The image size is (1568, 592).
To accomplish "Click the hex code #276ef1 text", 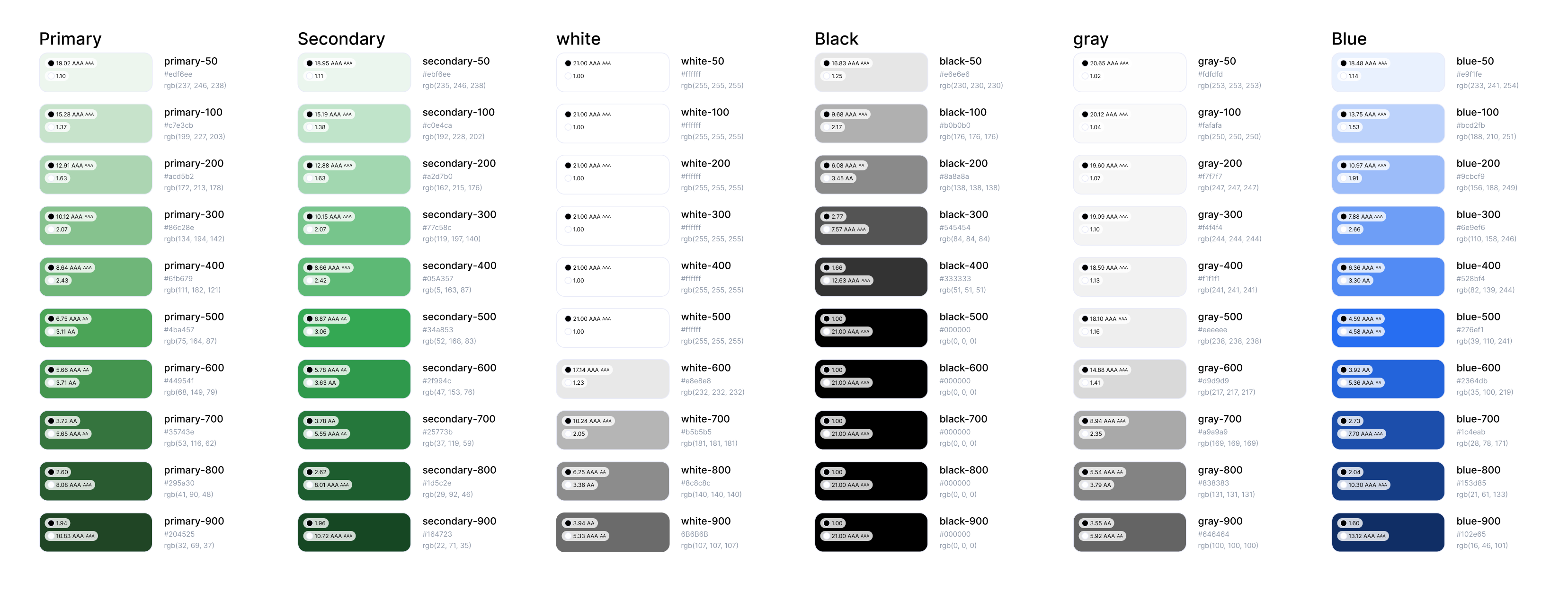I will pyautogui.click(x=1470, y=330).
